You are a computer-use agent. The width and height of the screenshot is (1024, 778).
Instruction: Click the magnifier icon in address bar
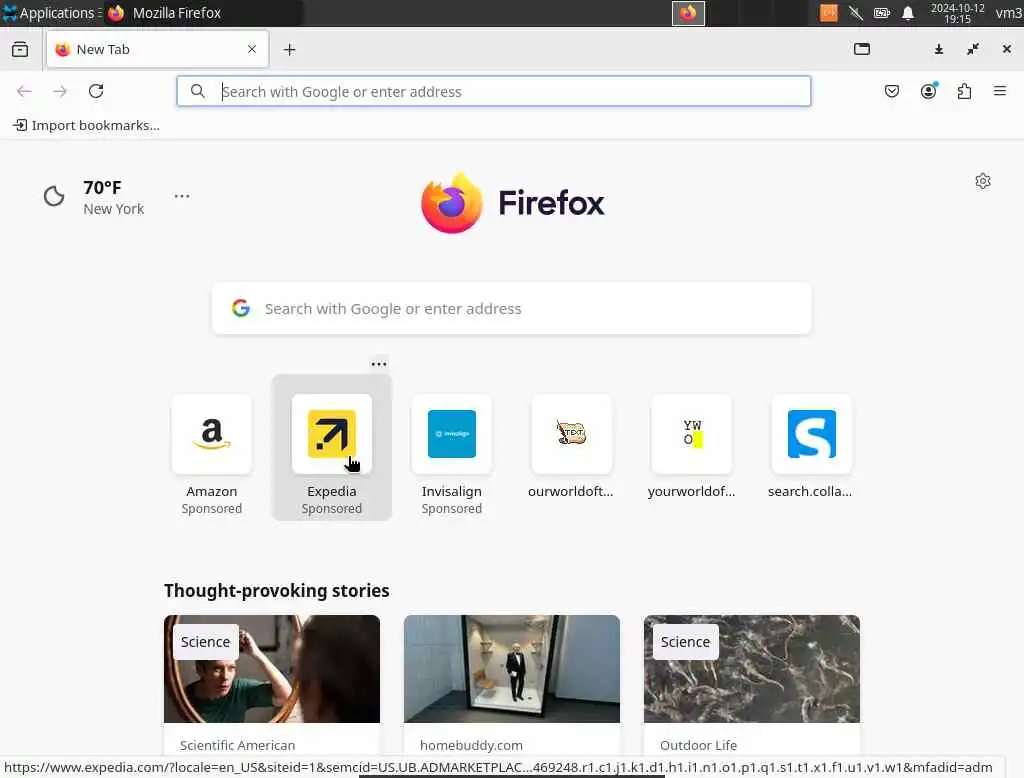198,91
